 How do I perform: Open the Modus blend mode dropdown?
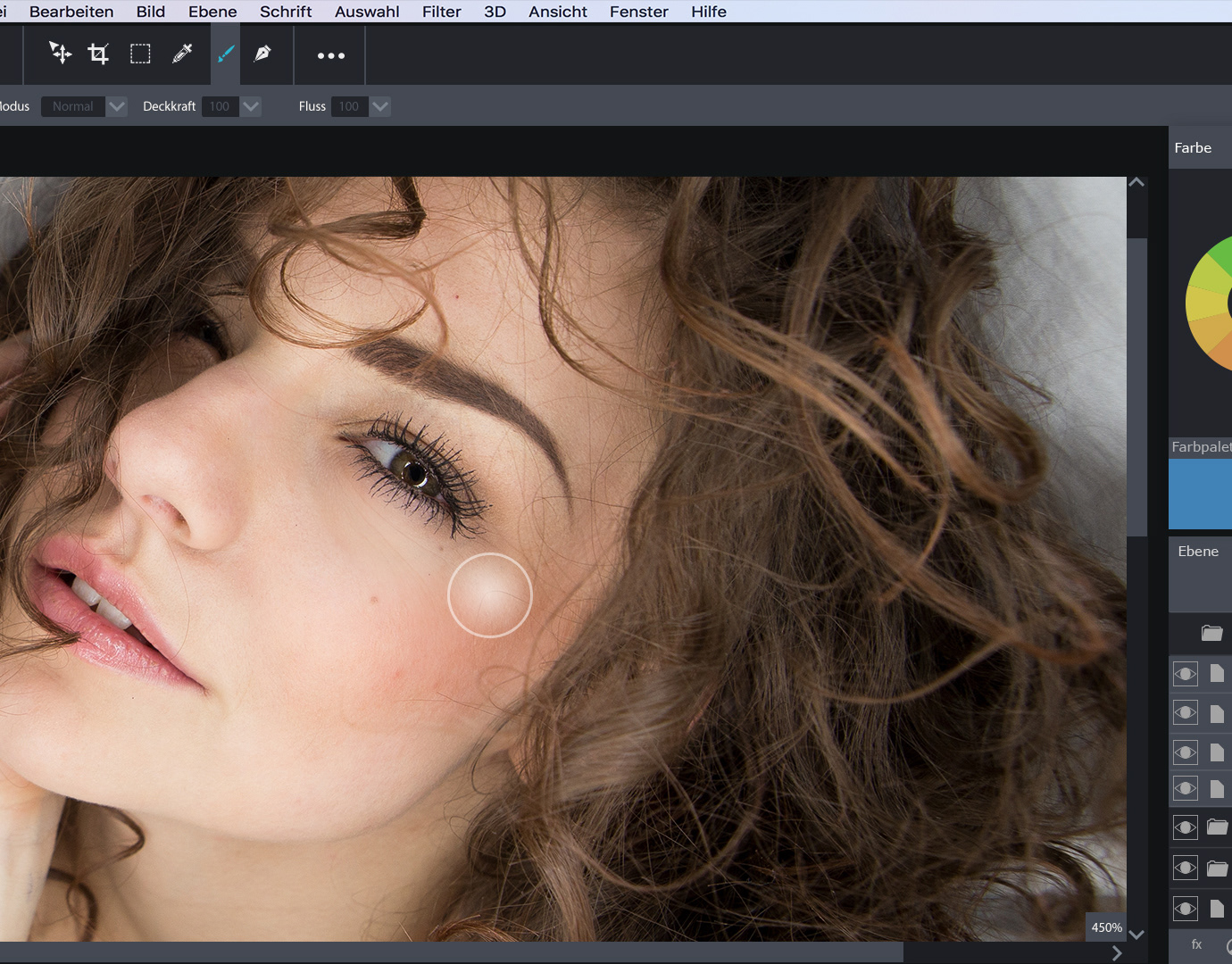pos(117,106)
